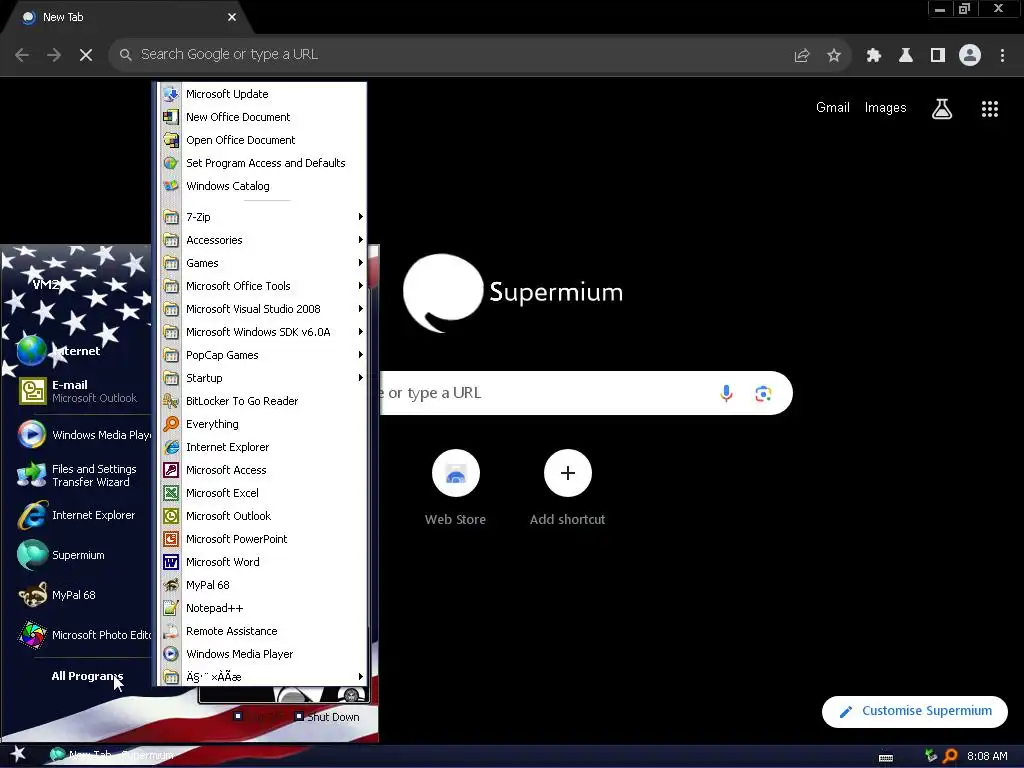This screenshot has width=1024, height=768.
Task: Launch Windows Media Player from programs list
Action: (x=263, y=654)
